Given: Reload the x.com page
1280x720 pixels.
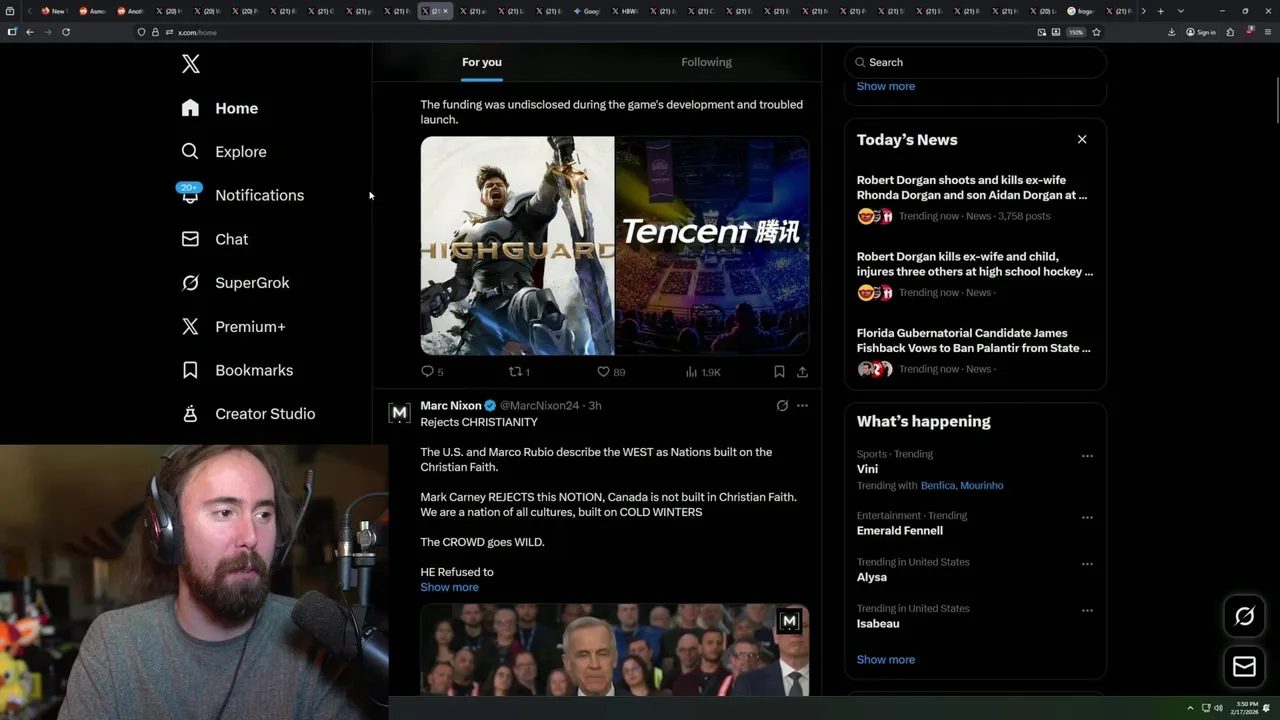Looking at the screenshot, I should 66,32.
